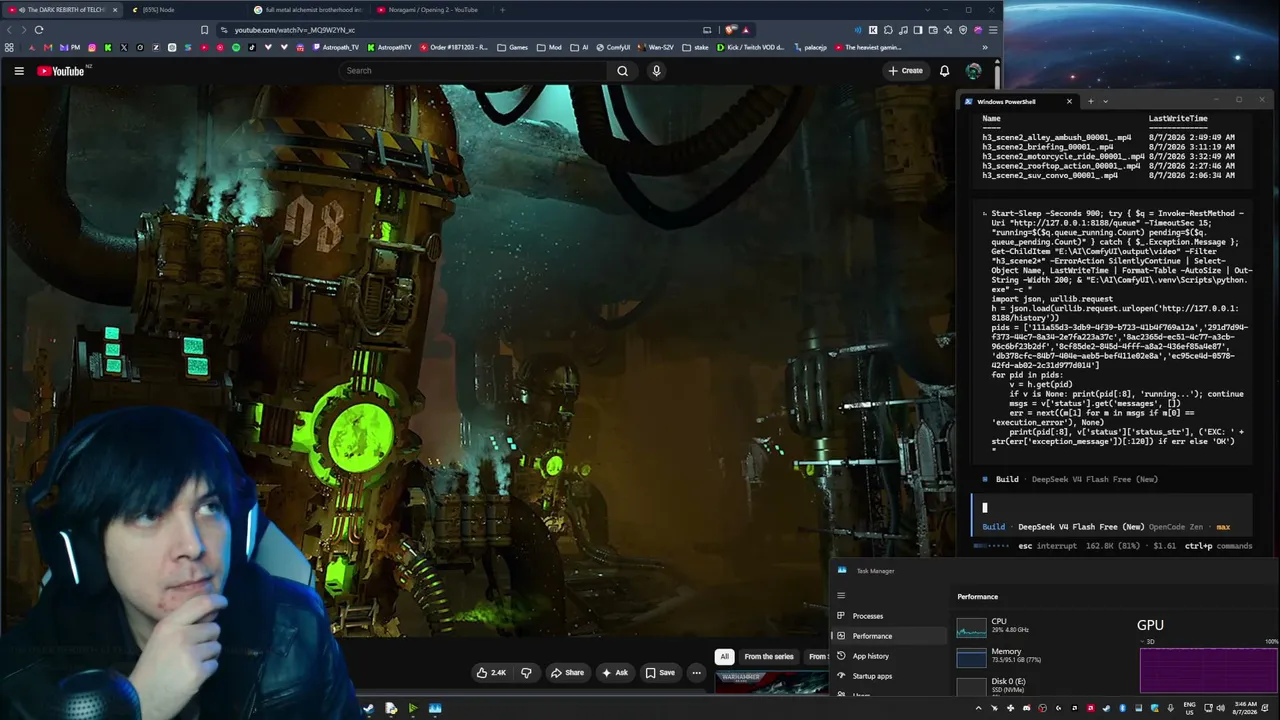Click the Ask button under the video
Viewport: 1280px width, 720px height.
[x=614, y=673]
